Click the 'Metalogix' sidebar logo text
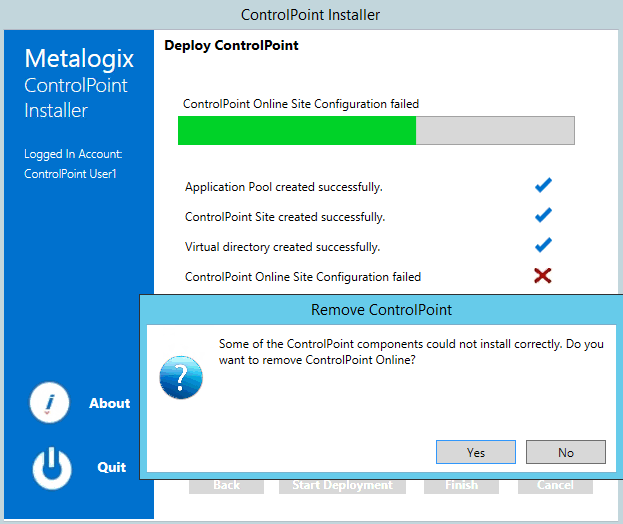This screenshot has width=623, height=524. pyautogui.click(x=79, y=59)
